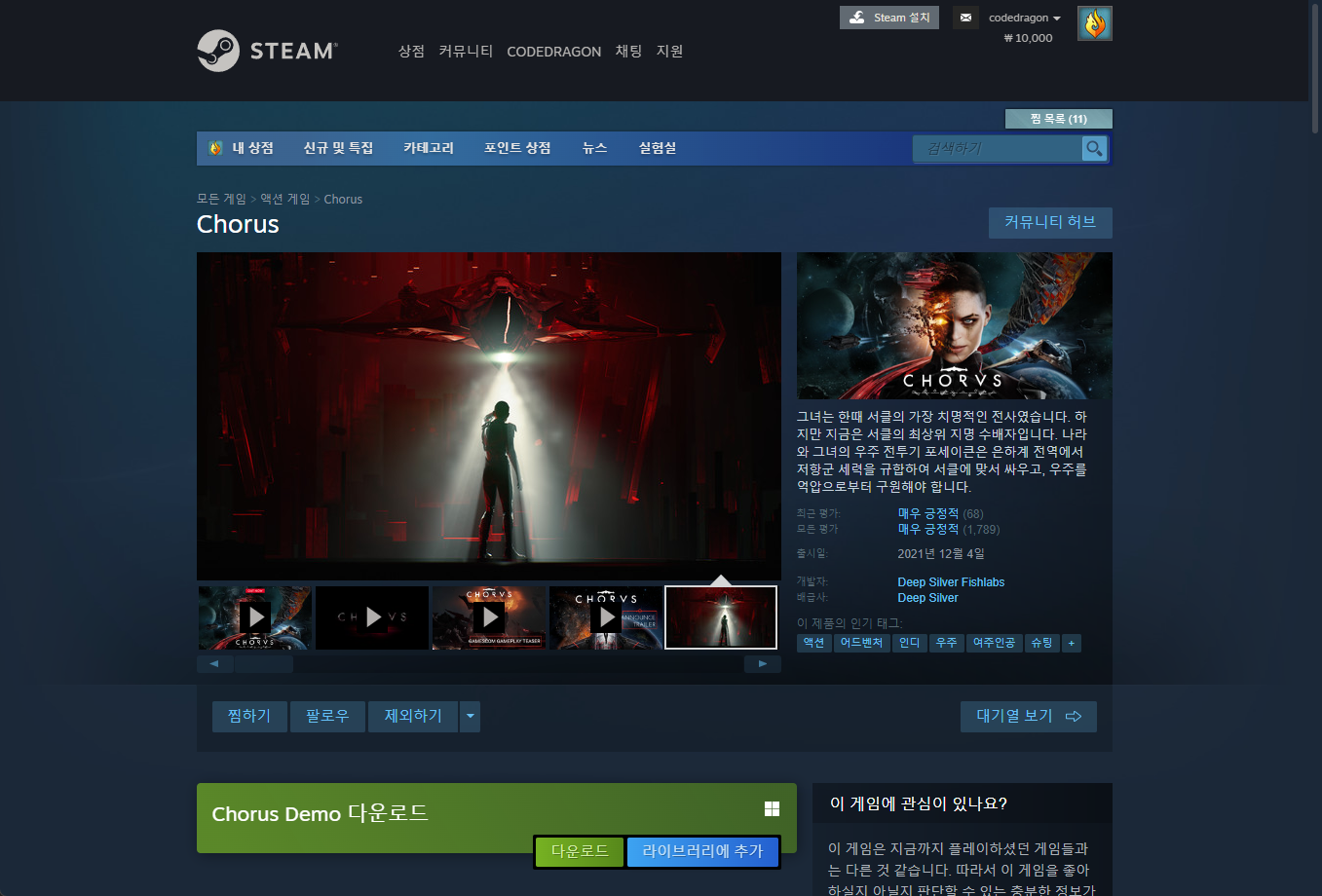This screenshot has width=1322, height=896.
Task: Open 뉴스 tab
Action: (594, 148)
